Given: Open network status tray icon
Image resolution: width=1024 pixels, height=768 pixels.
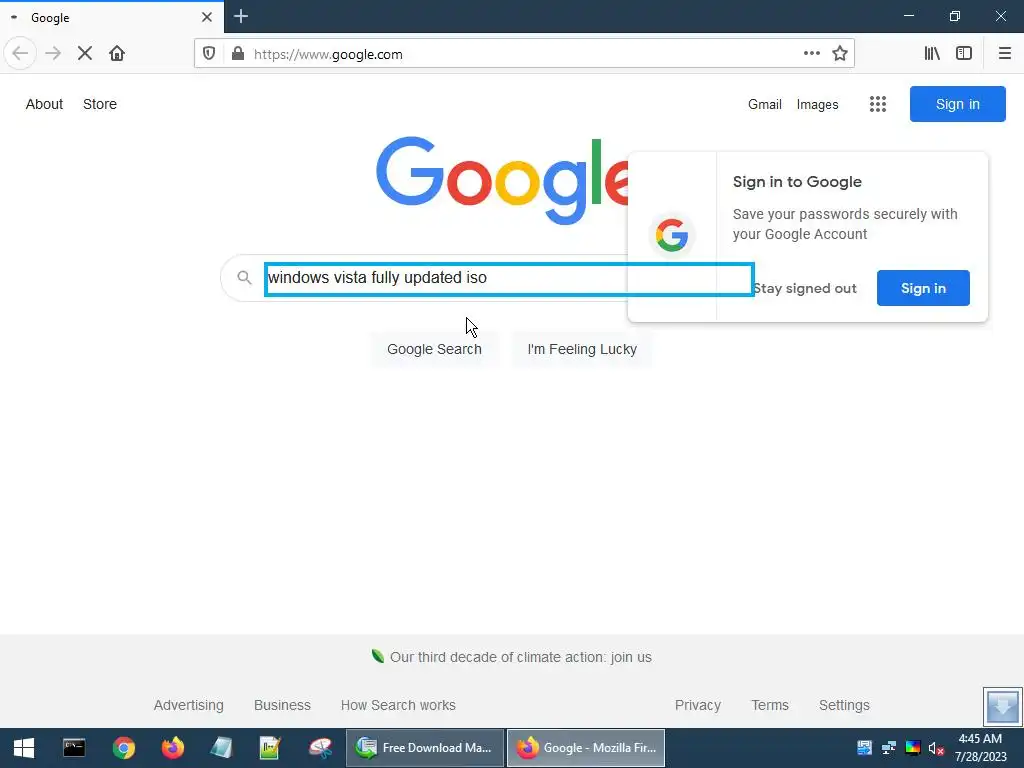Looking at the screenshot, I should pyautogui.click(x=889, y=748).
